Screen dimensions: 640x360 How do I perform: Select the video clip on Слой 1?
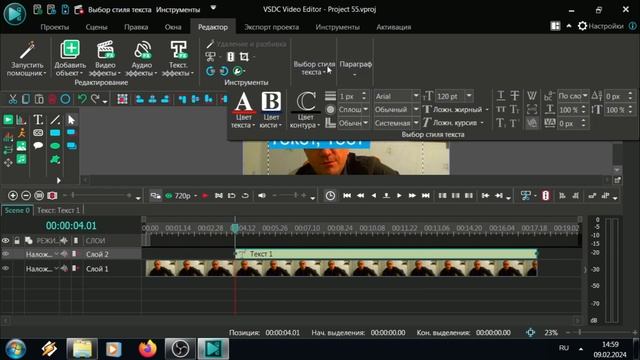[x=341, y=269]
